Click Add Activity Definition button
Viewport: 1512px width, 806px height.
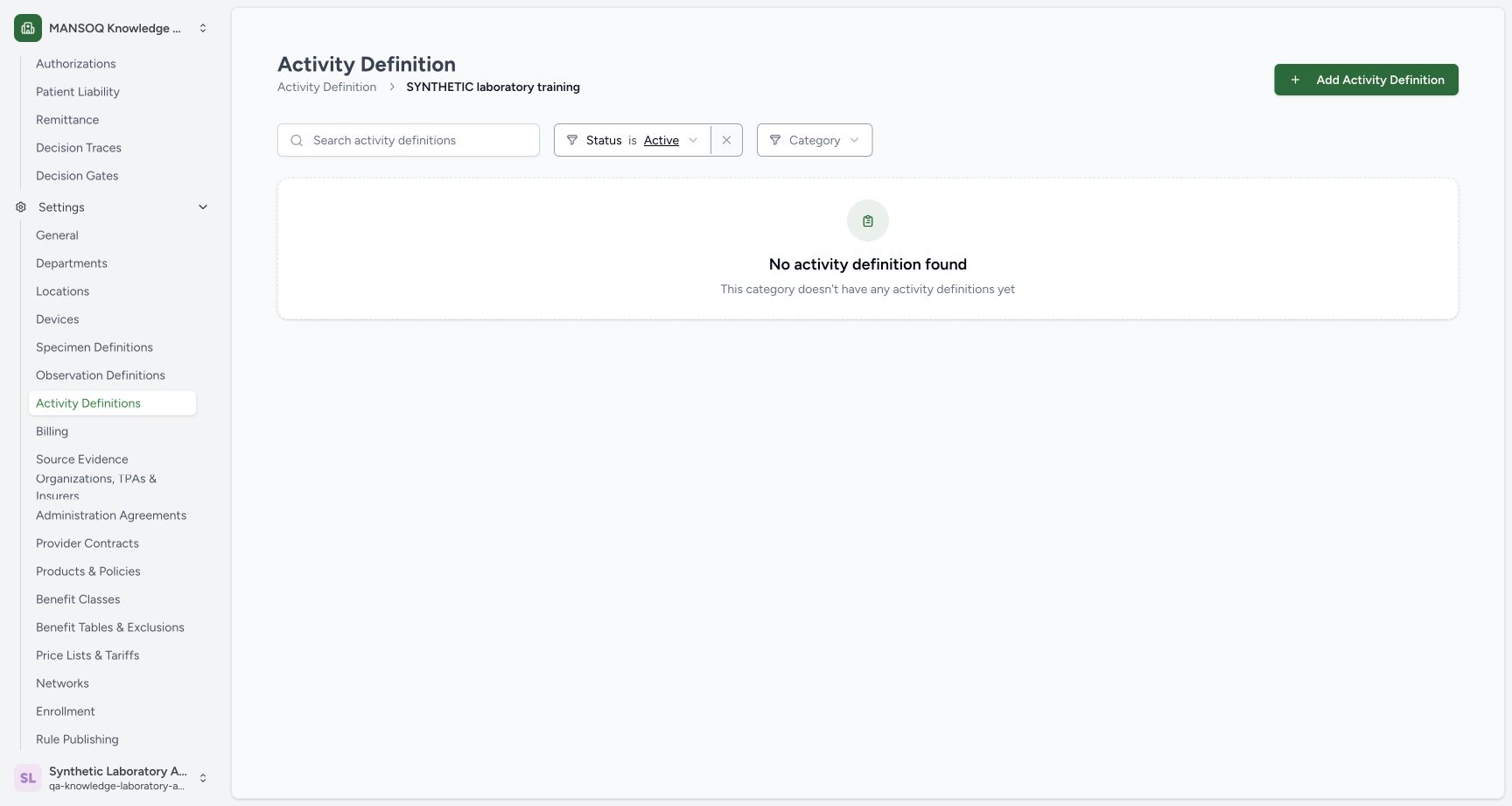1366,80
